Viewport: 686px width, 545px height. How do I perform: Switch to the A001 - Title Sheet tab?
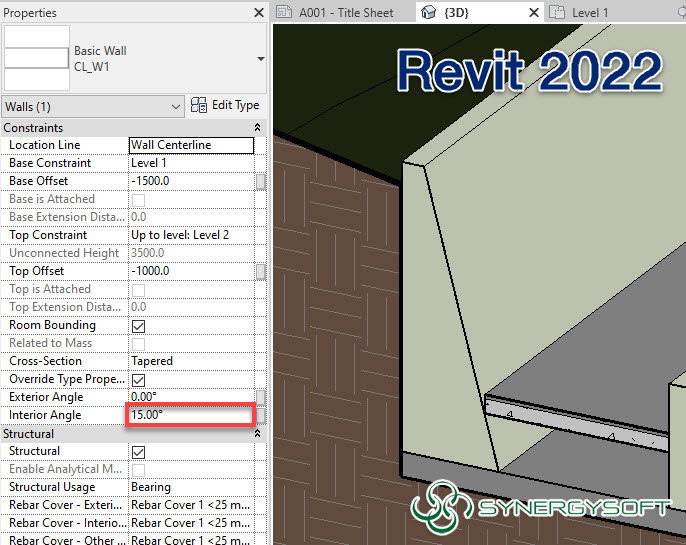[346, 13]
